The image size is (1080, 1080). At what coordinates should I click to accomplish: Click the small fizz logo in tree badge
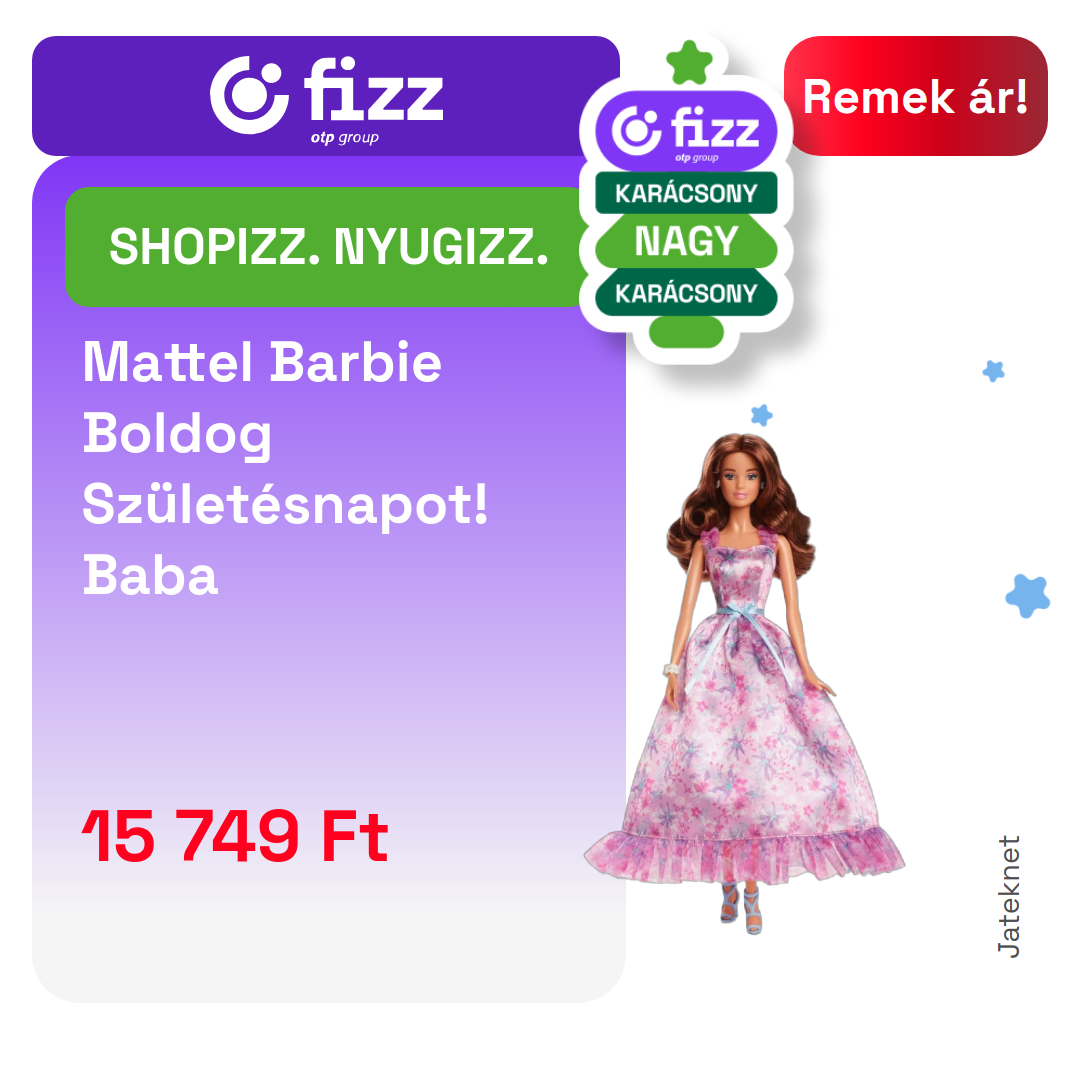[x=685, y=132]
